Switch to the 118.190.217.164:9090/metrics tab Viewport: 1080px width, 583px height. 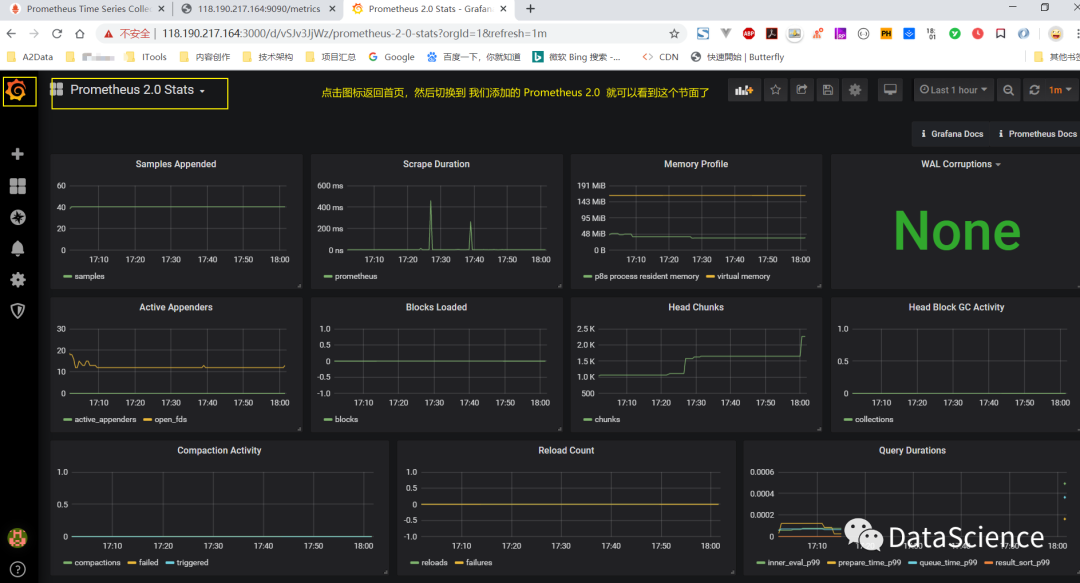coord(258,9)
